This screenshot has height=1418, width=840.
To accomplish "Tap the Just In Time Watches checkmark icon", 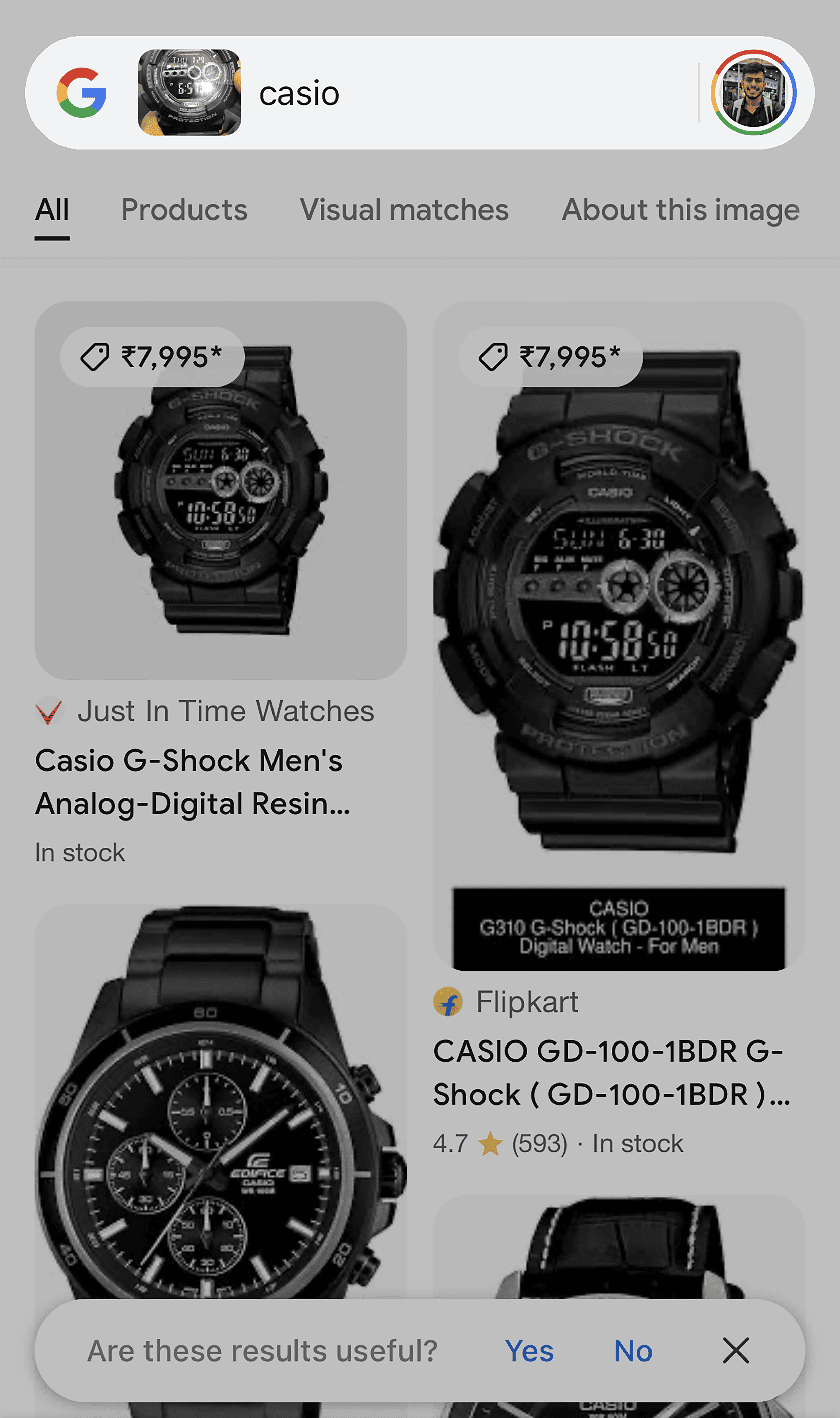I will coord(50,712).
